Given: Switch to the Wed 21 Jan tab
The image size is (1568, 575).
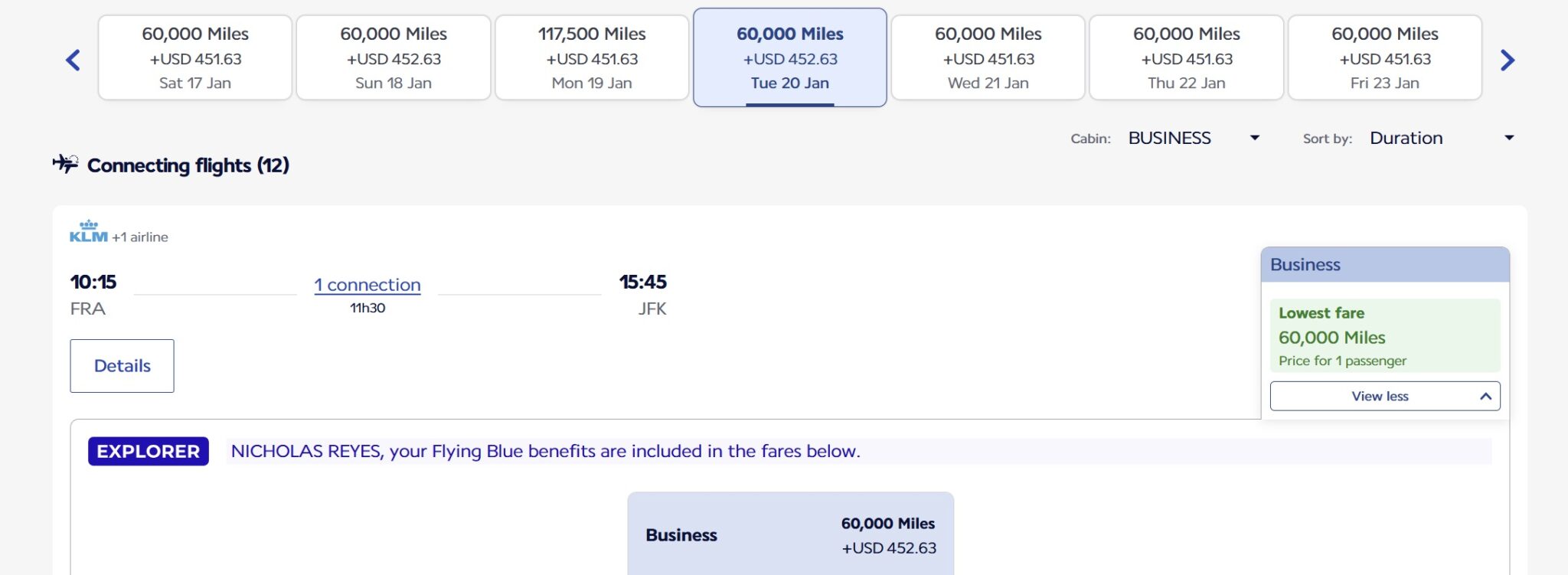Looking at the screenshot, I should [988, 58].
